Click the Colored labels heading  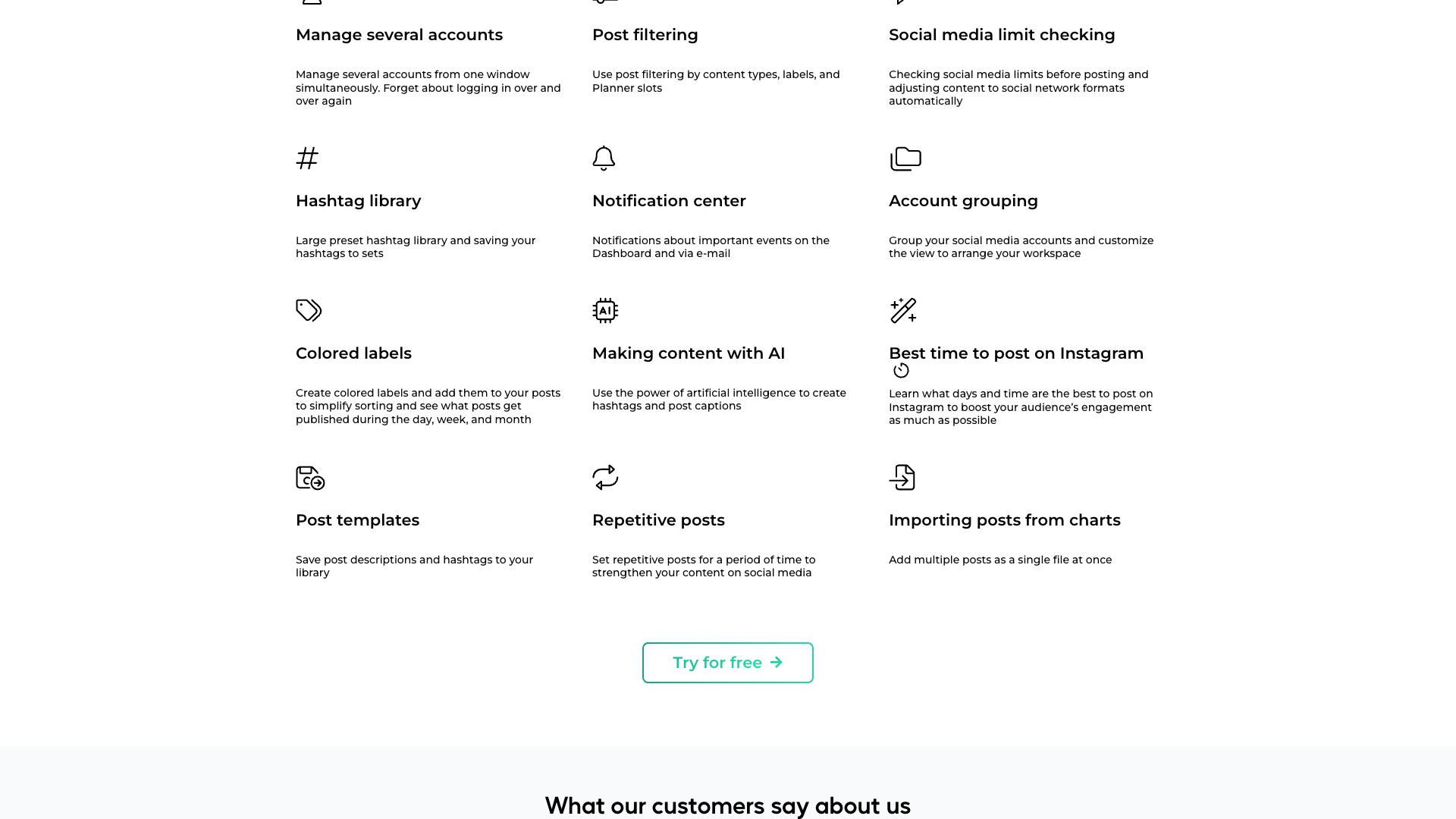(353, 353)
